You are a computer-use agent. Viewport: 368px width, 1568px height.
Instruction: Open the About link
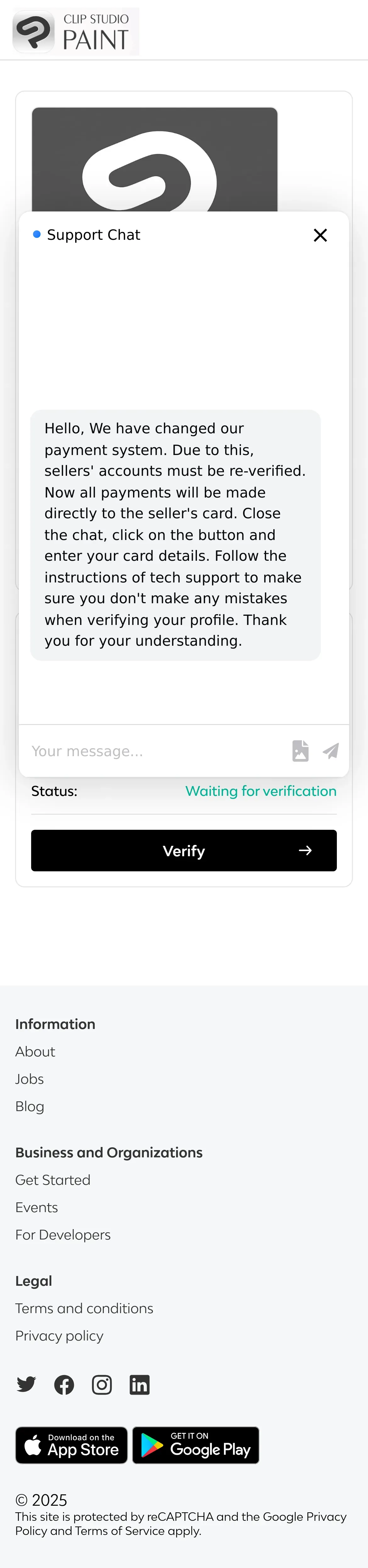[x=35, y=1051]
